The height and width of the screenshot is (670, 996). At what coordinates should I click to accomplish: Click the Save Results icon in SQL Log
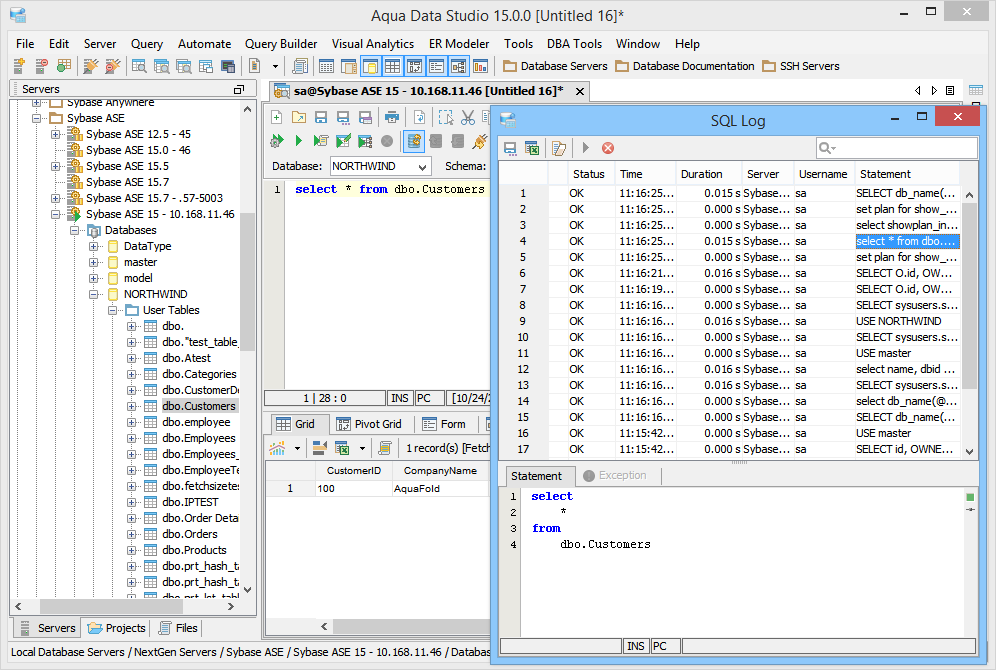509,148
